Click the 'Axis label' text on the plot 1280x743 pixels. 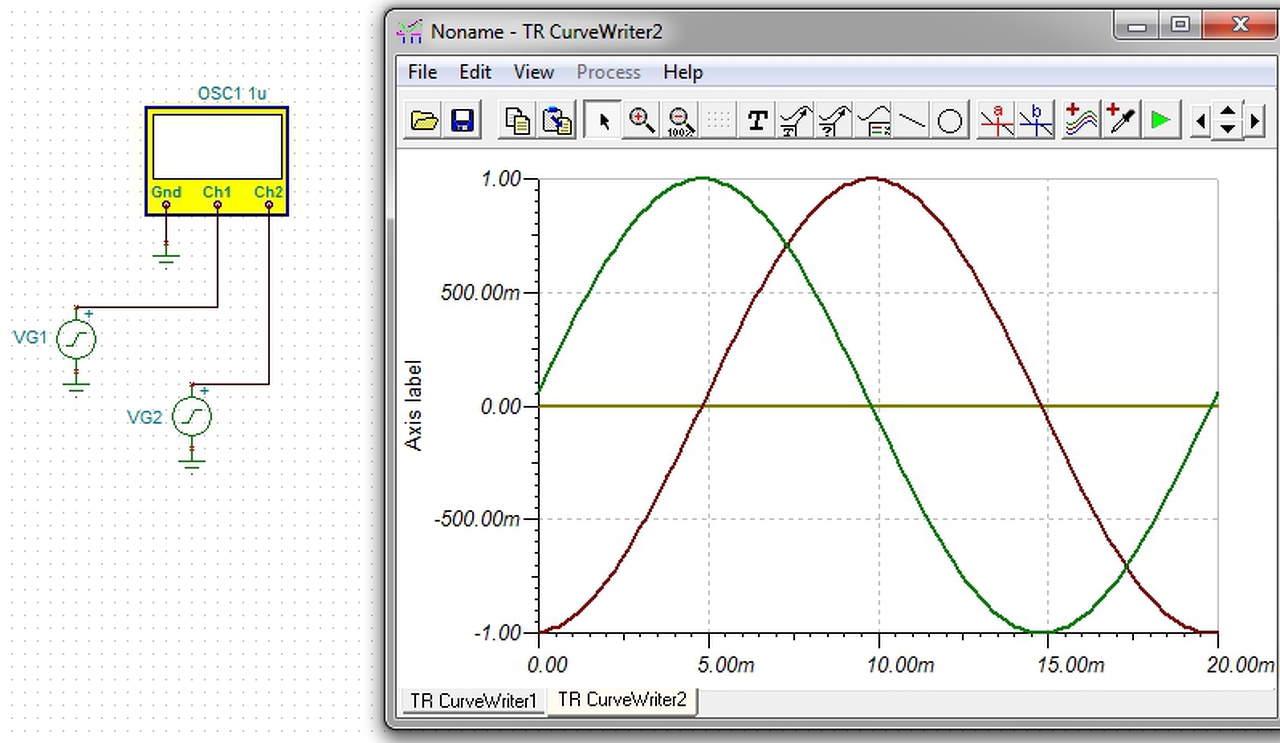[x=414, y=405]
